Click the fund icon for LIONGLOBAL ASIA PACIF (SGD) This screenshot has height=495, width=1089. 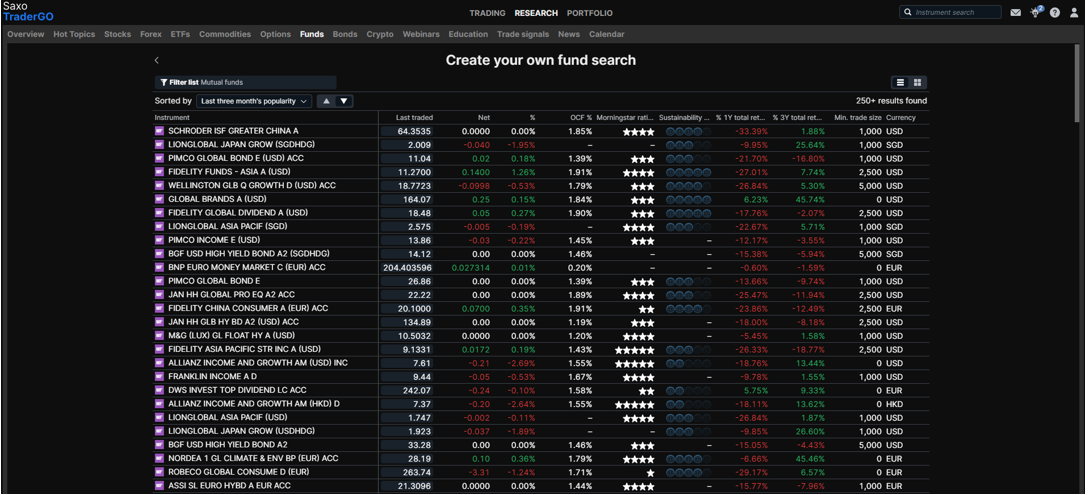click(158, 226)
